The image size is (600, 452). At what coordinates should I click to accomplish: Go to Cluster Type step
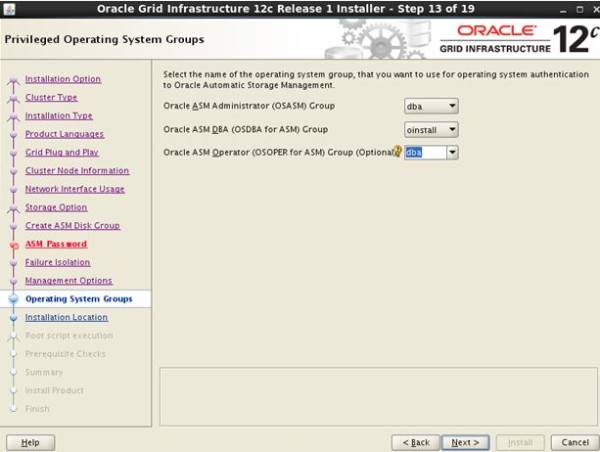coord(51,97)
